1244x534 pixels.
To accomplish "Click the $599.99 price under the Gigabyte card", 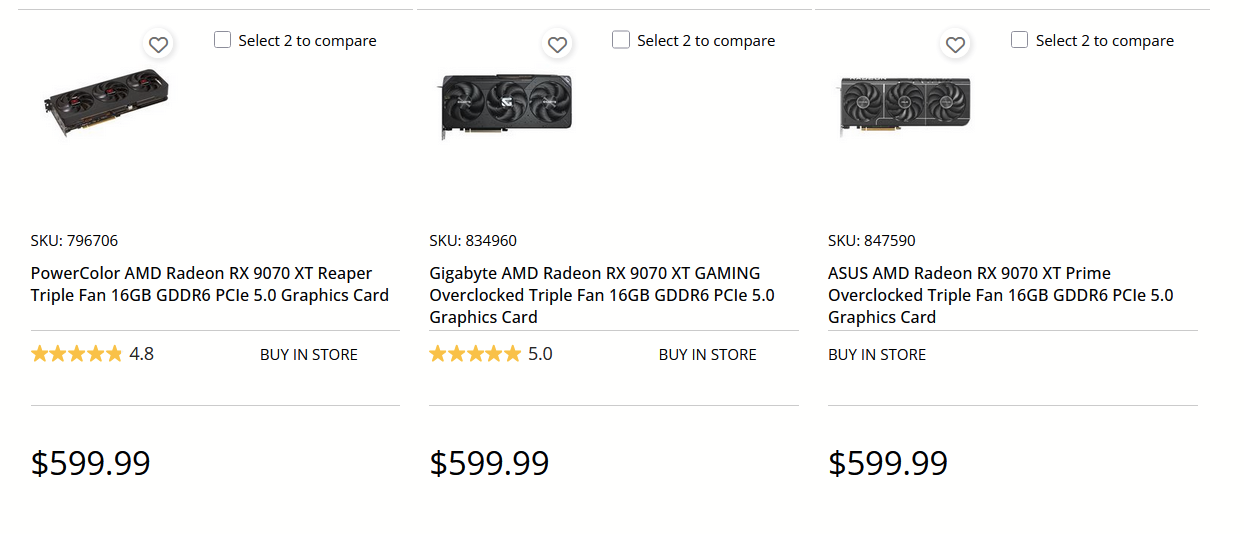I will (x=489, y=463).
